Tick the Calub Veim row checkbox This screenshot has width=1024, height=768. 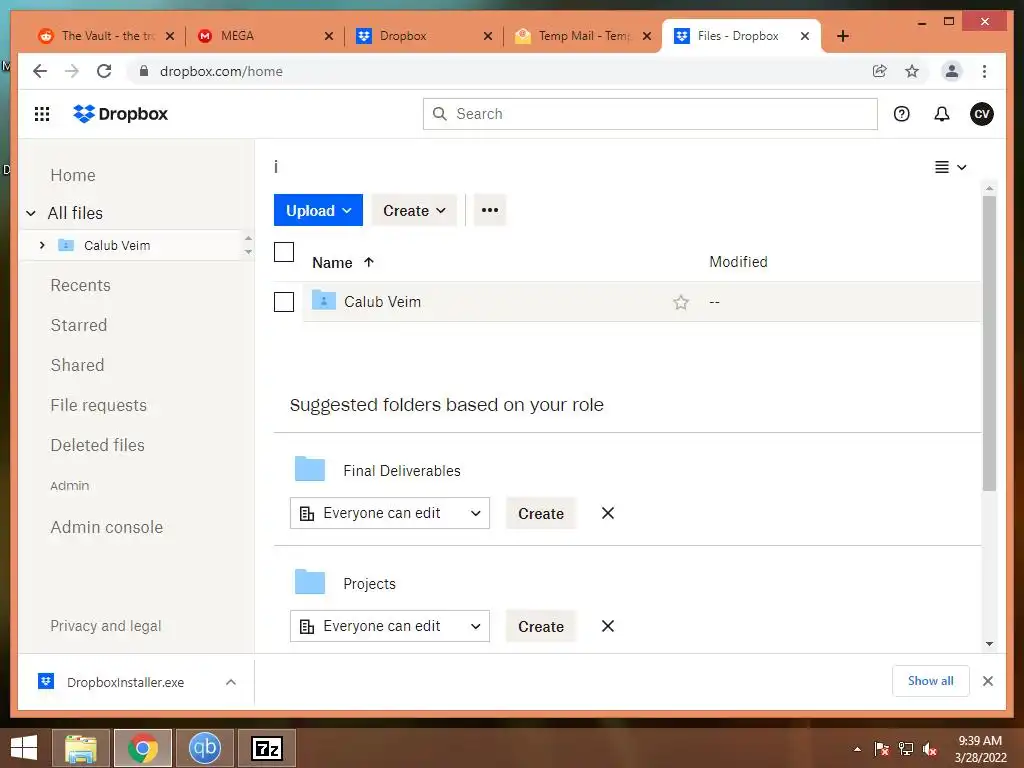pos(284,302)
